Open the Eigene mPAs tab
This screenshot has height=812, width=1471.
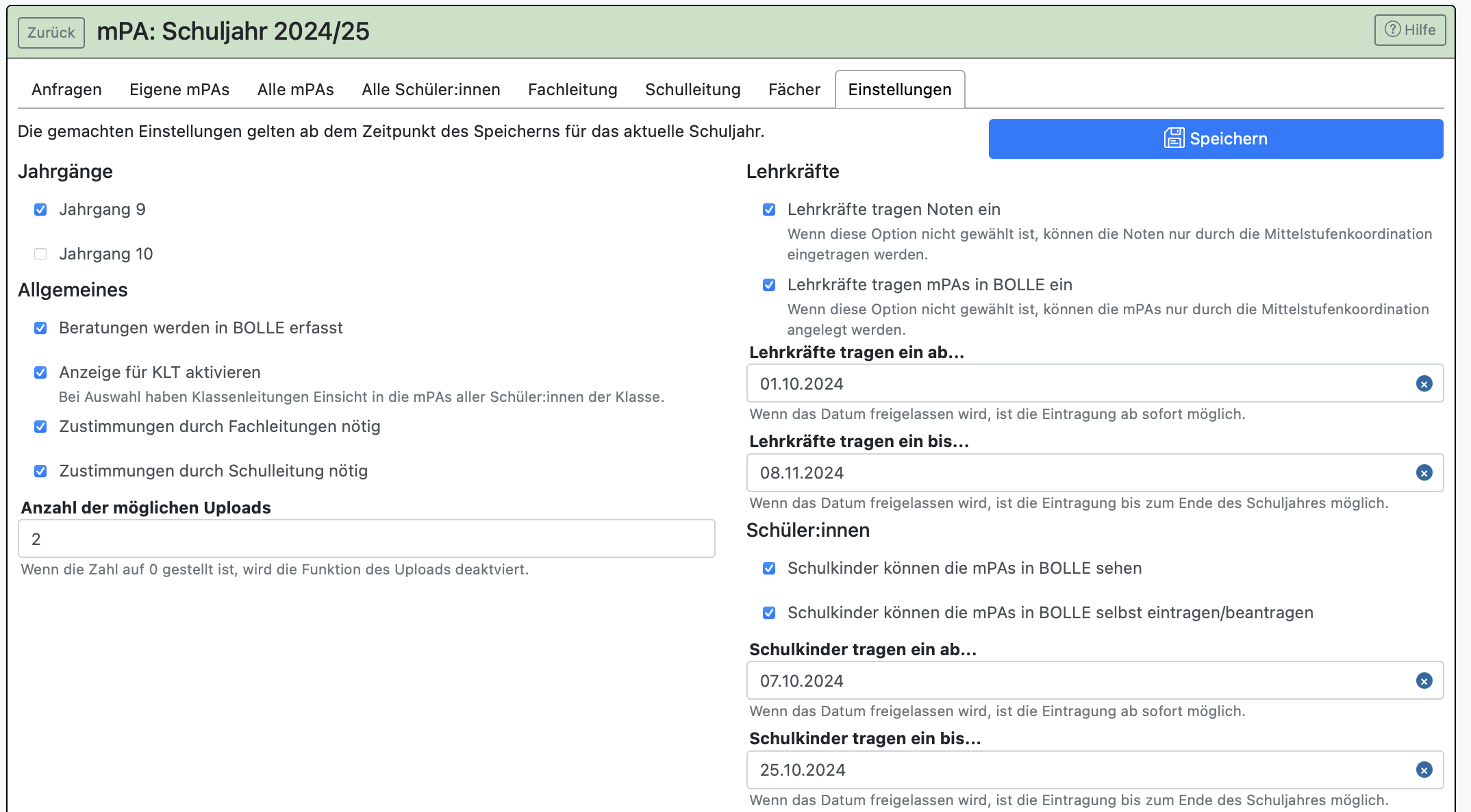pos(179,90)
